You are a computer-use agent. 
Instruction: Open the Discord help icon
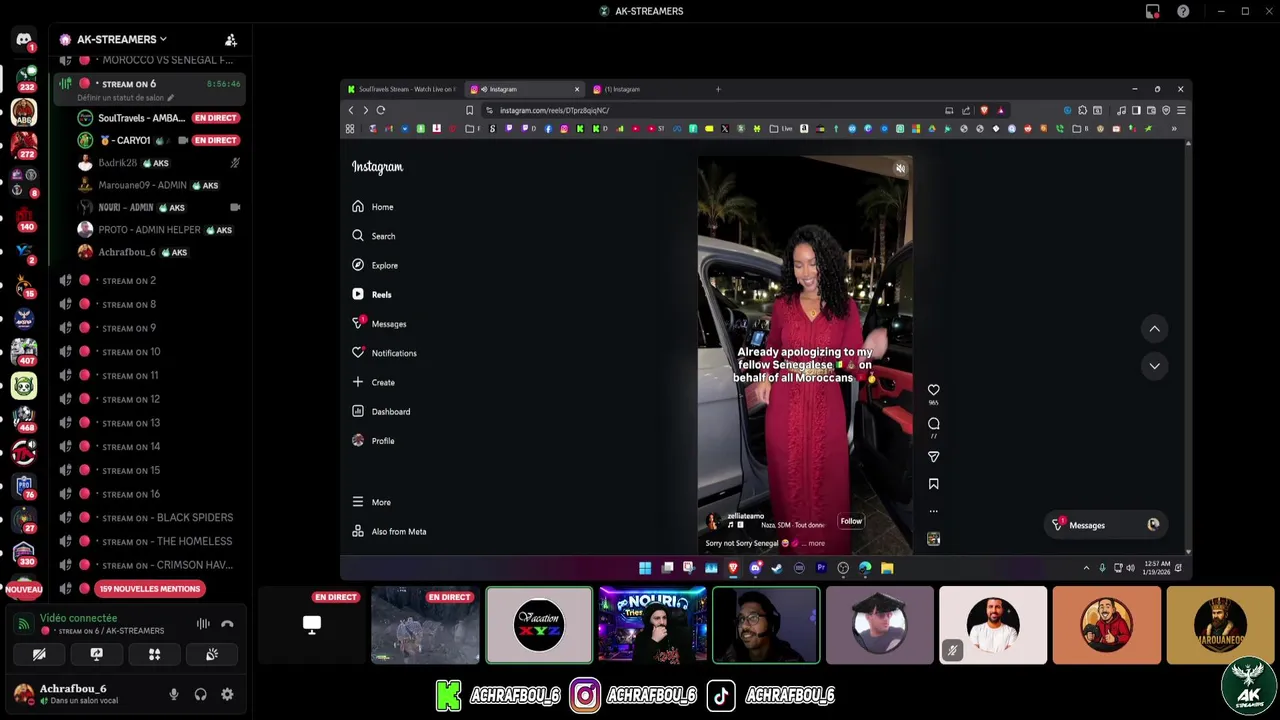[x=1183, y=11]
